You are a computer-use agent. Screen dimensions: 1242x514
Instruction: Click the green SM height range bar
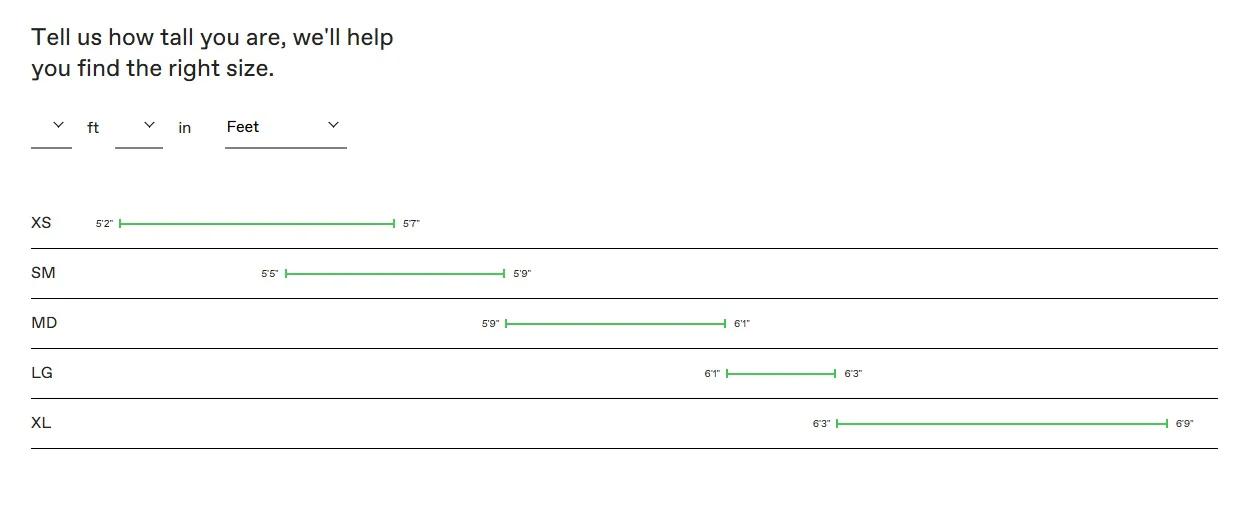(395, 274)
